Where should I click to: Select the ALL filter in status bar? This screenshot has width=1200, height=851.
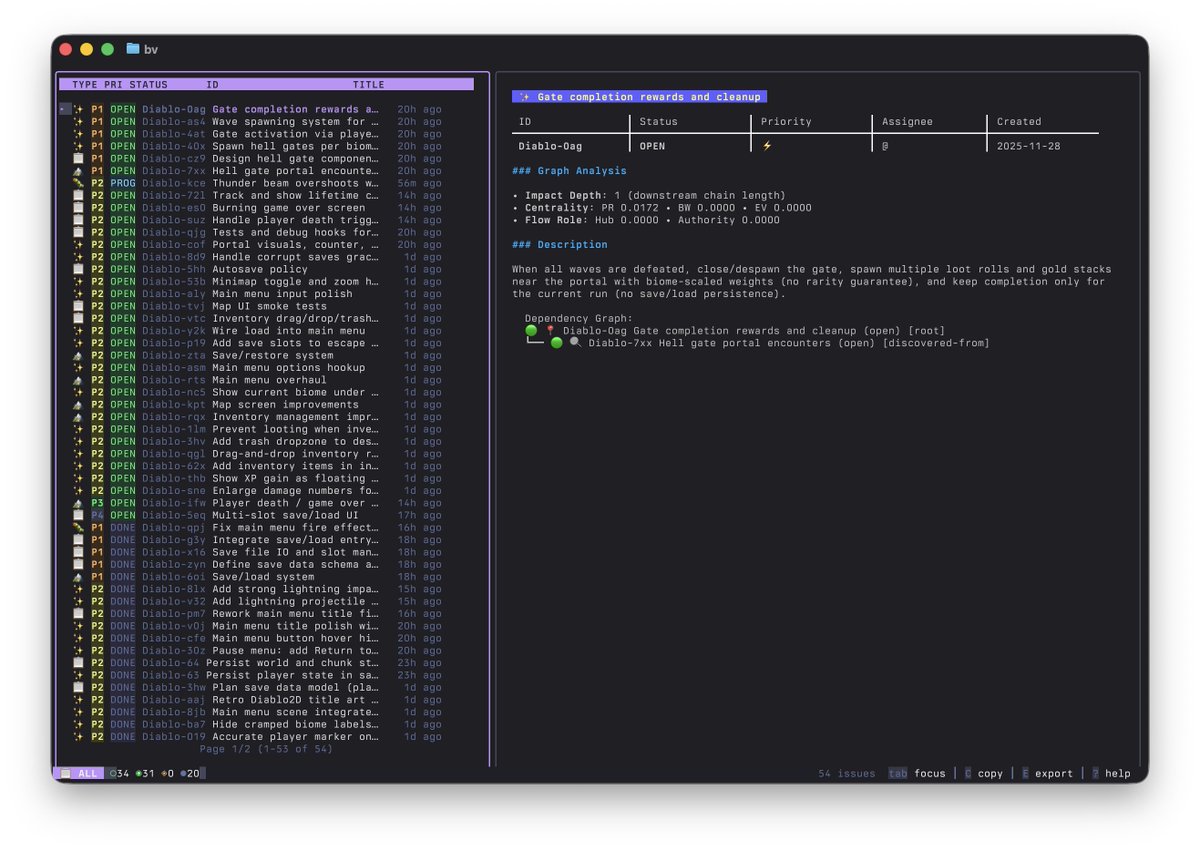tap(79, 774)
